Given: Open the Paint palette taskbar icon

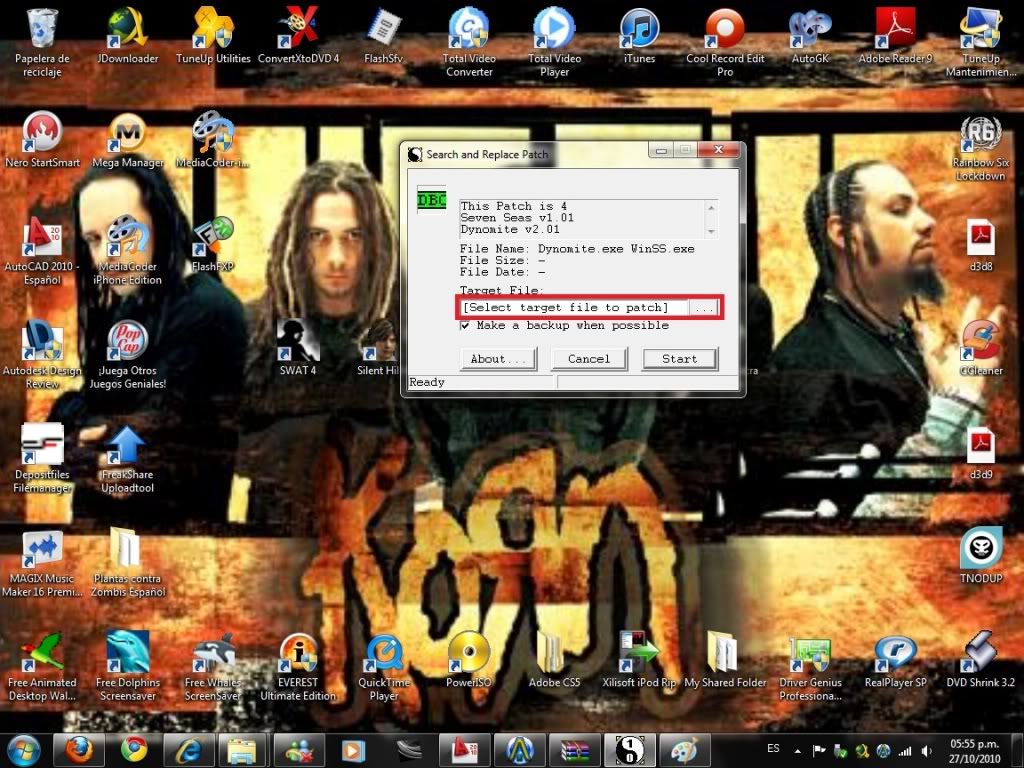Looking at the screenshot, I should tap(684, 750).
